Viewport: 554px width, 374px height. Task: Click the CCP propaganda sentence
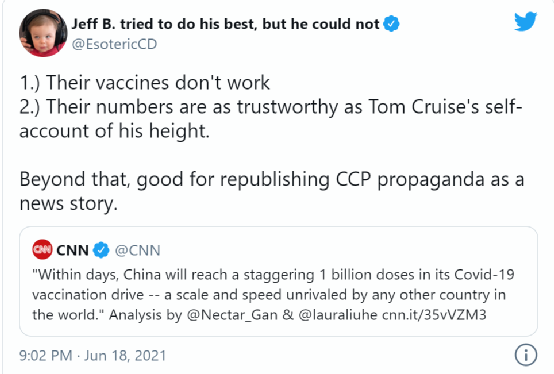click(x=271, y=191)
